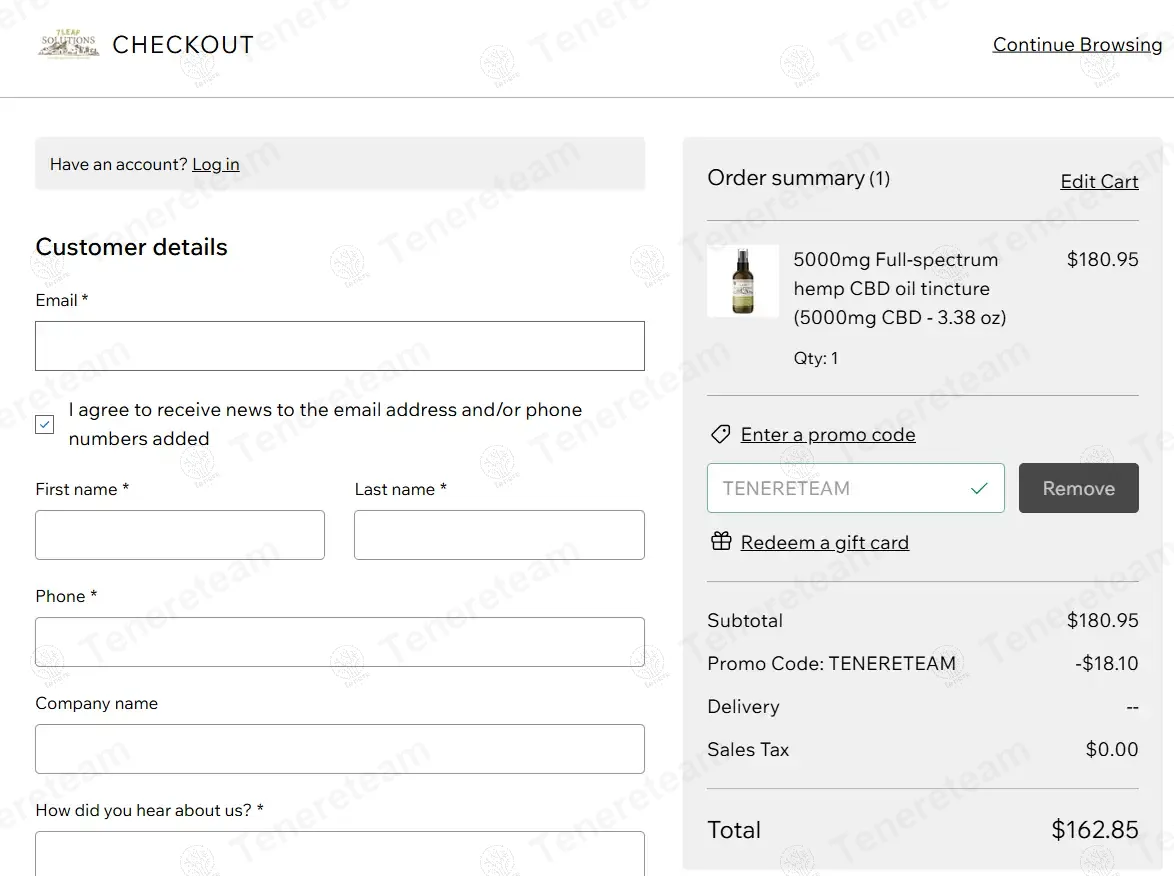
Task: Click the Phone number field
Action: tap(340, 642)
